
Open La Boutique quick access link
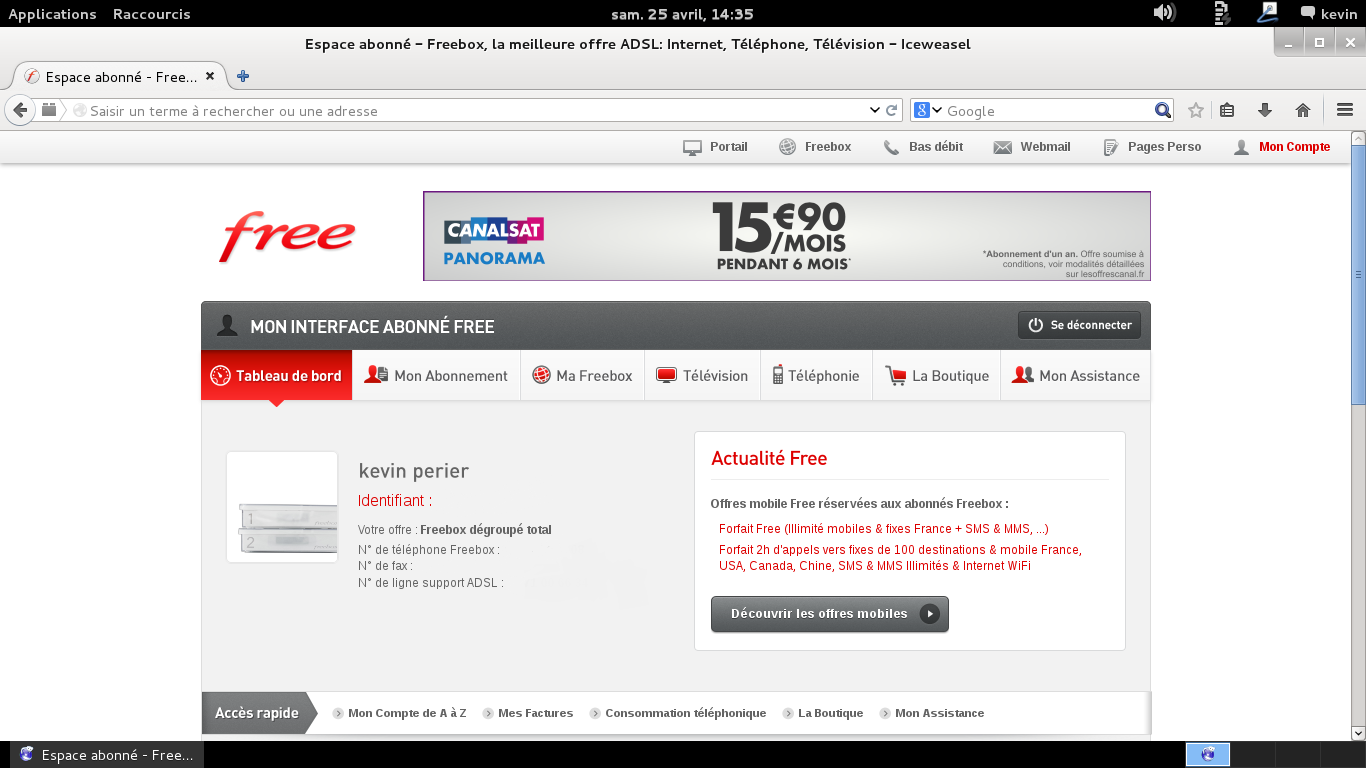(823, 713)
